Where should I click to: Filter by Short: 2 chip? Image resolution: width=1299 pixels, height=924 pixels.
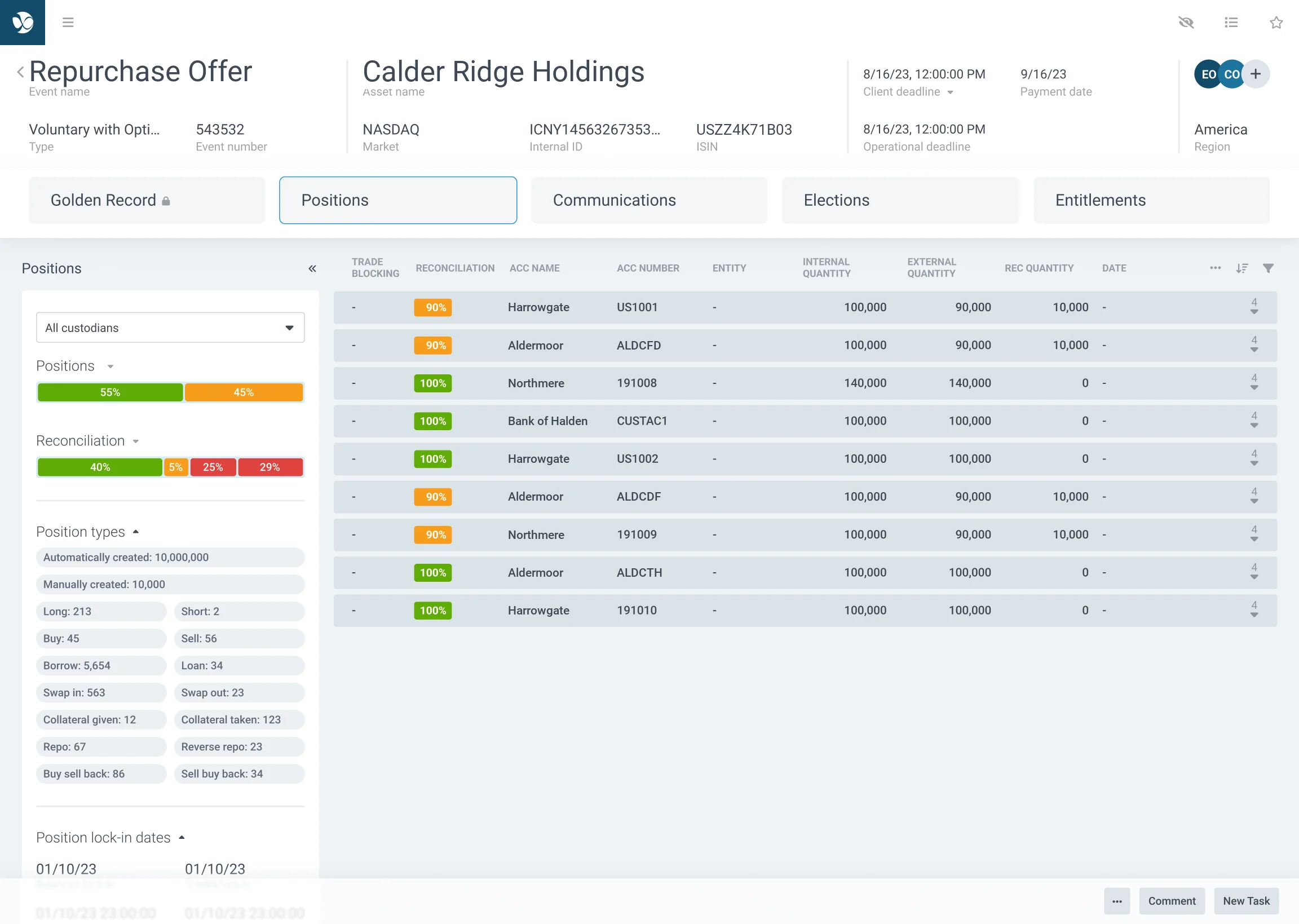(239, 612)
